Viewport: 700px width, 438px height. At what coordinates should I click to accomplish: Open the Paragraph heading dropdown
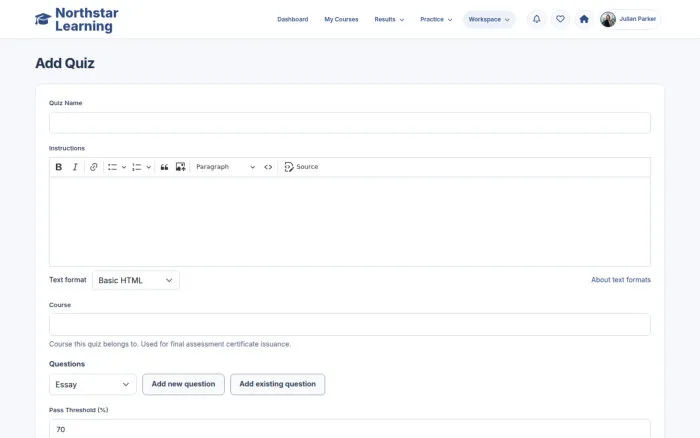[x=225, y=167]
